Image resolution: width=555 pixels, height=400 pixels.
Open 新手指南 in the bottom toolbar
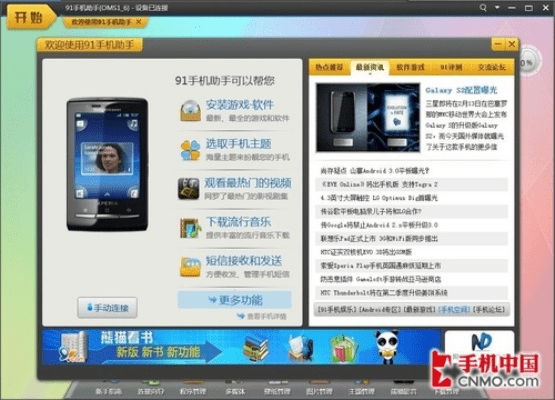(108, 392)
